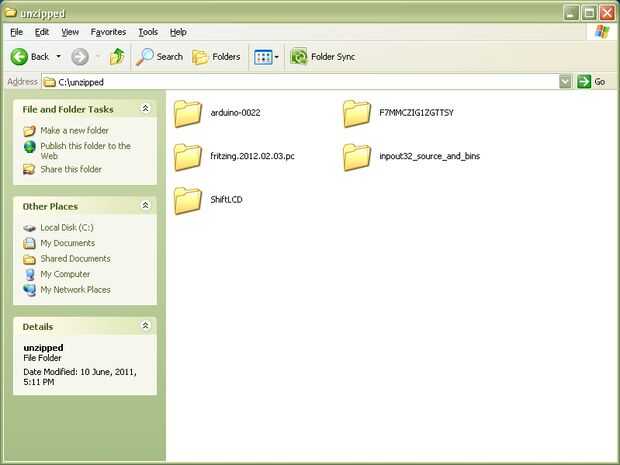Click the bold unzipped name in Details
Viewport: 620px width, 465px height.
pos(43,348)
